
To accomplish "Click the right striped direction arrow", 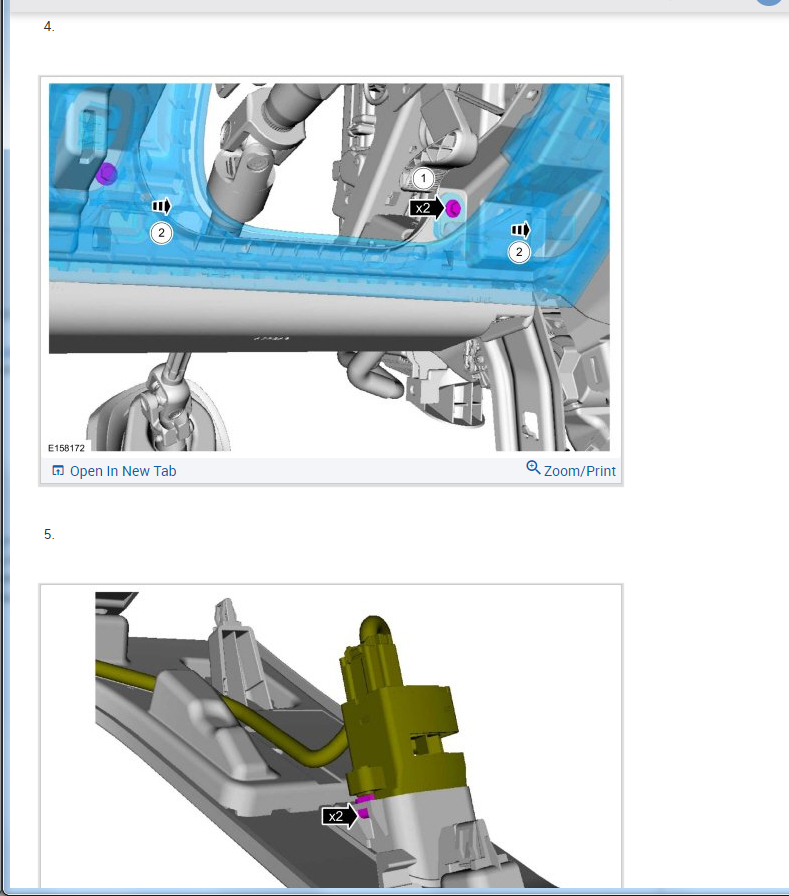I will [x=520, y=230].
